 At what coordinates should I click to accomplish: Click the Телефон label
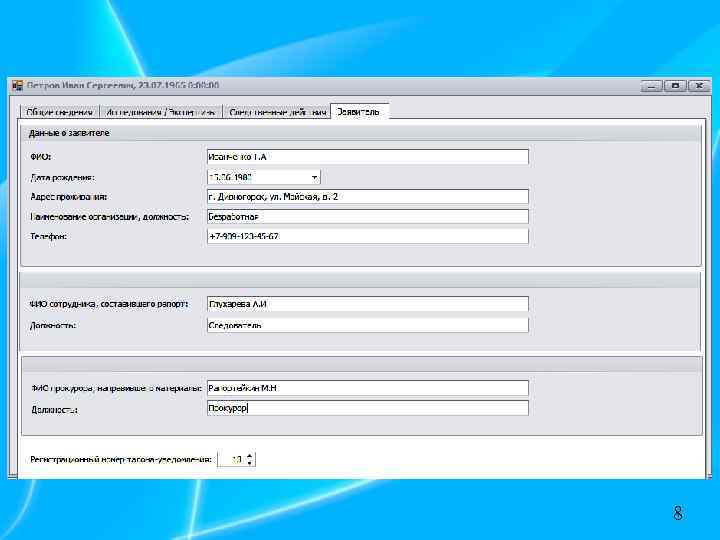tap(48, 236)
